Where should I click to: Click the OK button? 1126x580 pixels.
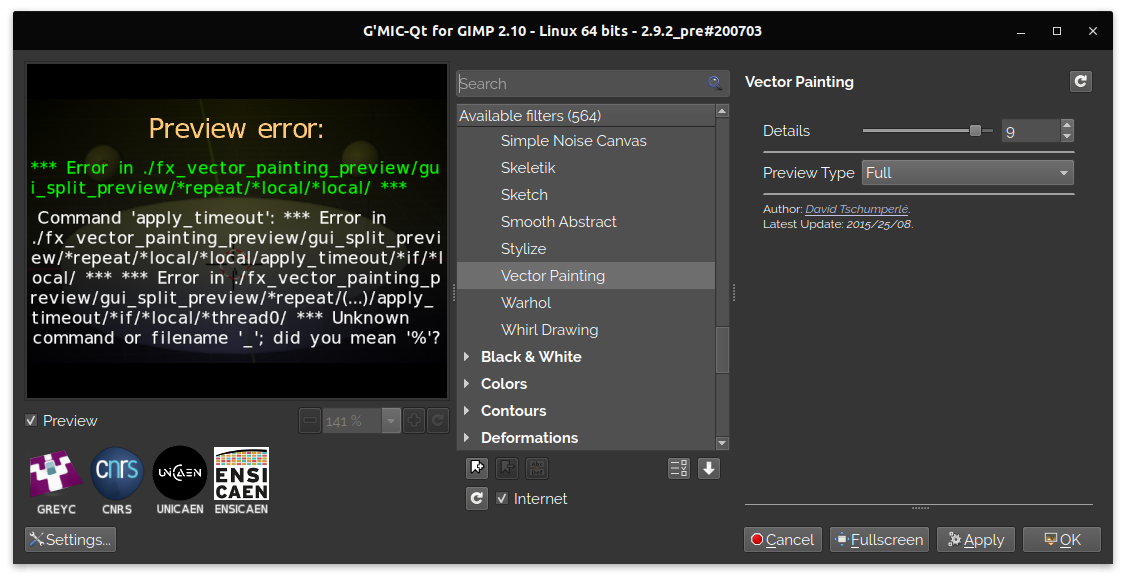1062,540
